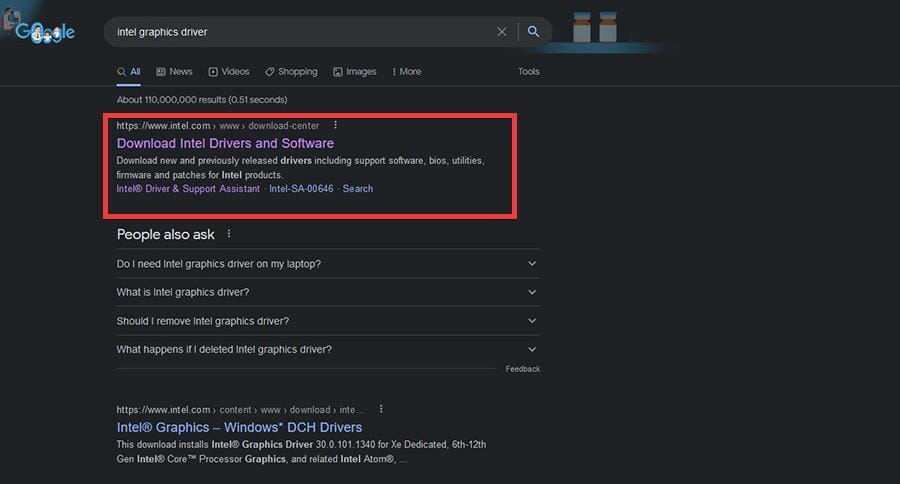
Task: Open the More search filters menu
Action: [406, 72]
